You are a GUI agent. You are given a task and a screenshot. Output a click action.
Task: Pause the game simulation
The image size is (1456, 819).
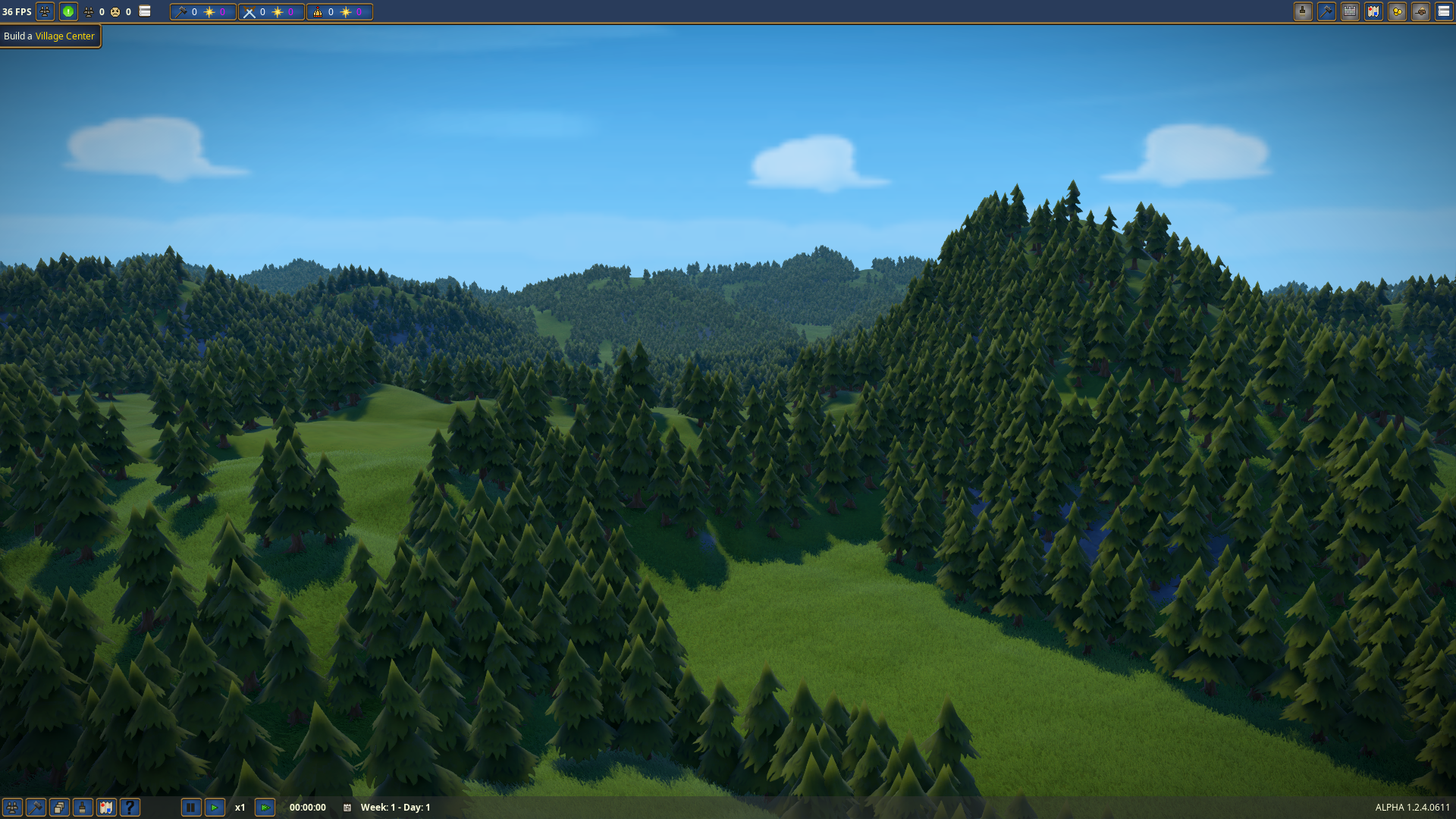(x=191, y=808)
